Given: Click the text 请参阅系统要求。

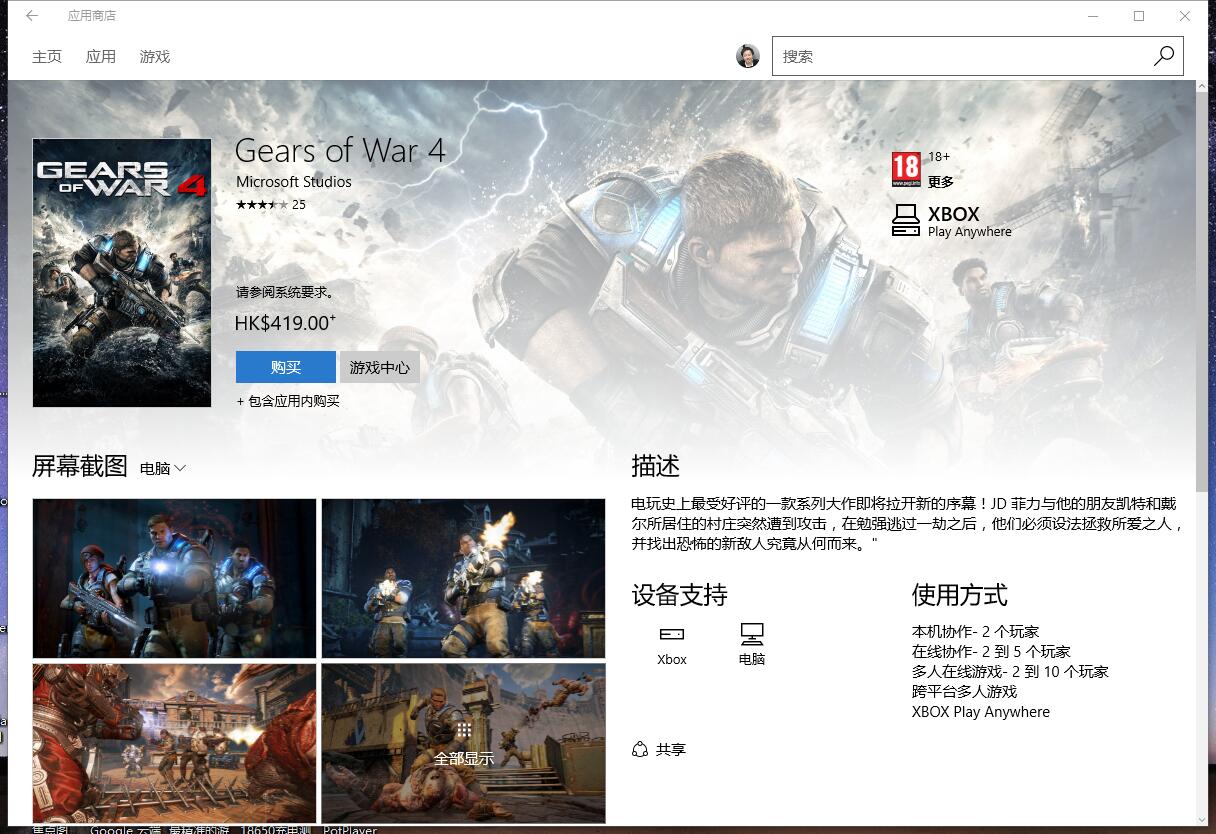Looking at the screenshot, I should point(285,293).
